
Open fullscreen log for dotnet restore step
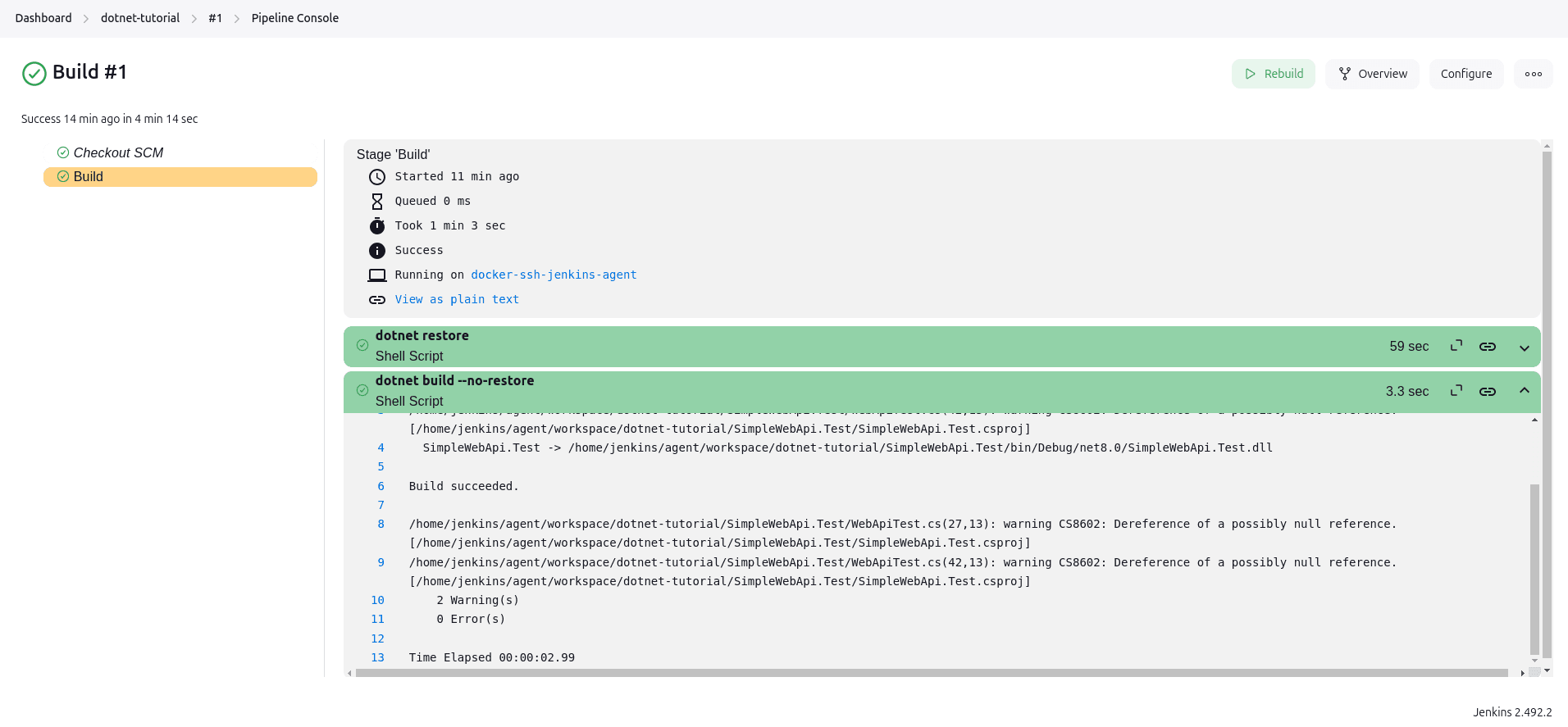tap(1456, 346)
